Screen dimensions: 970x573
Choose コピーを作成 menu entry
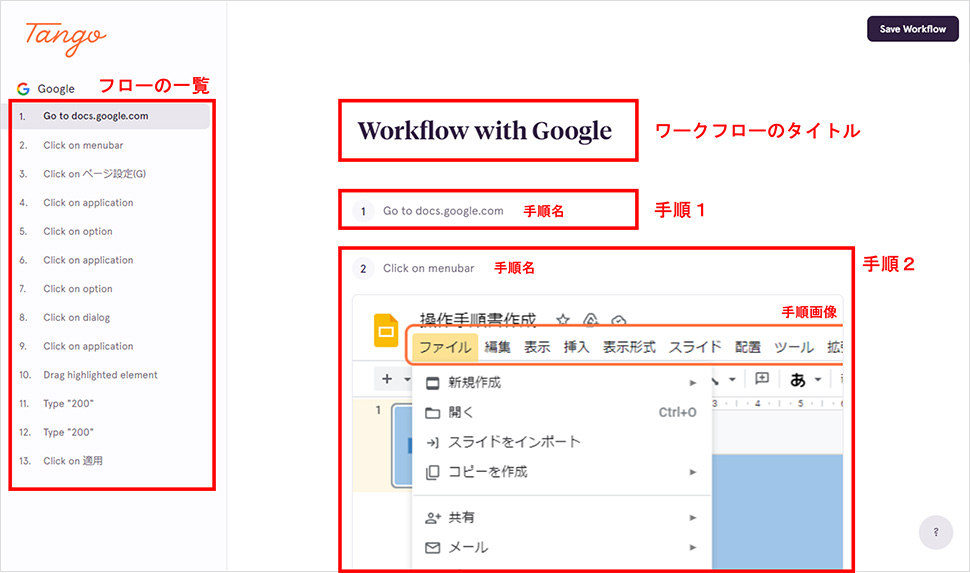tap(562, 472)
